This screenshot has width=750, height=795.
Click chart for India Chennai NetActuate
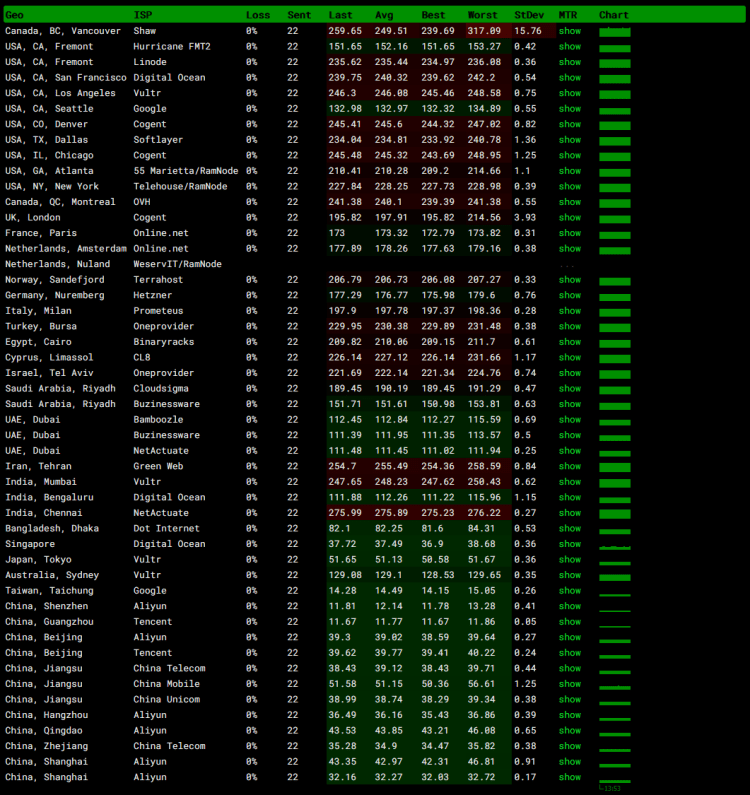click(x=614, y=514)
